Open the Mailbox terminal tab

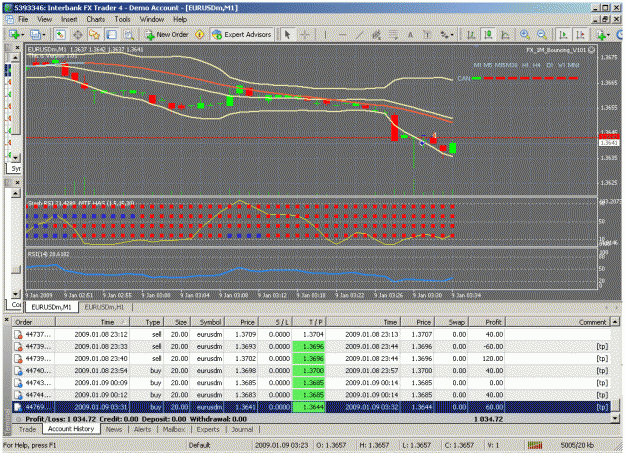(174, 429)
